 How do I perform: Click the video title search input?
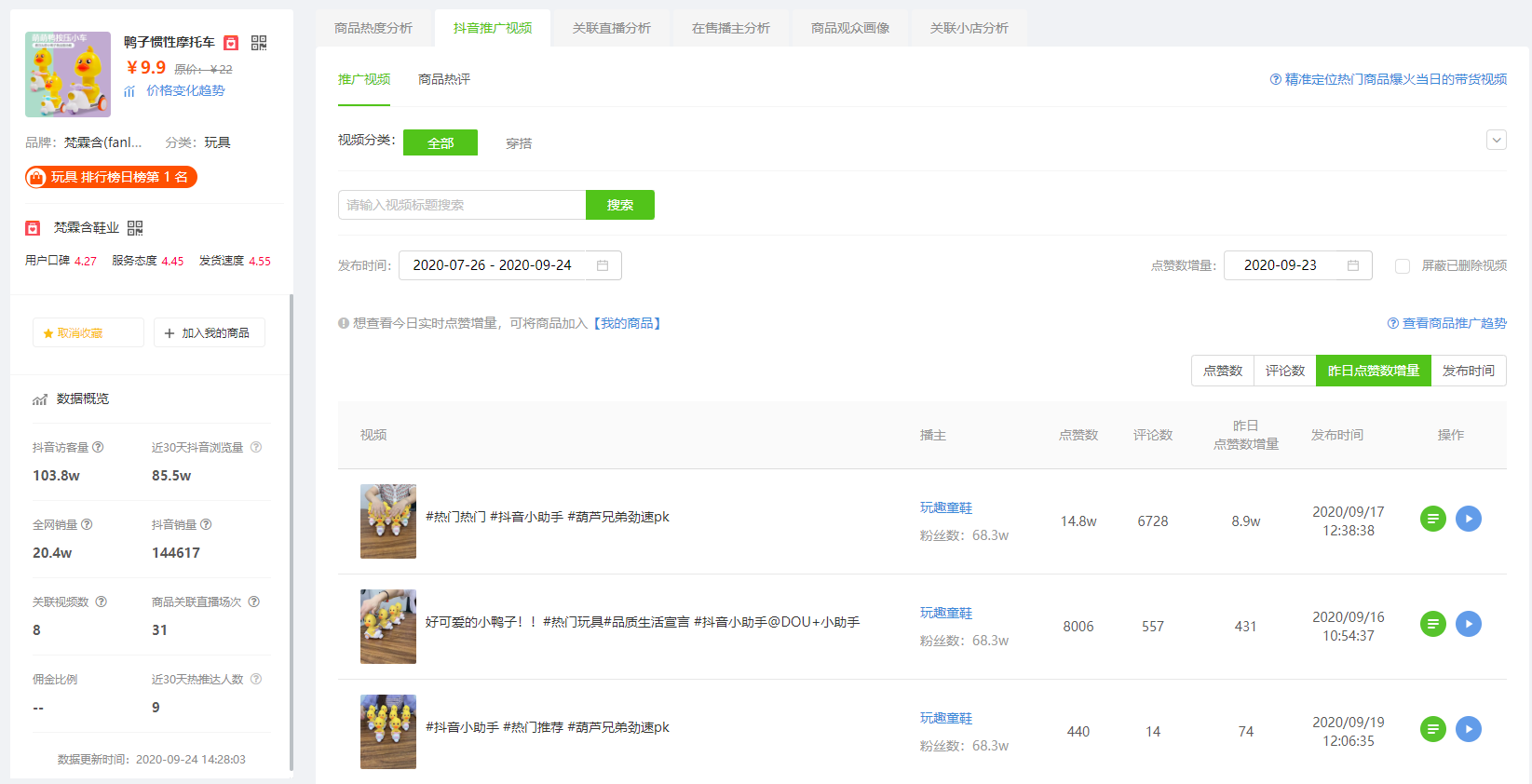tap(462, 205)
